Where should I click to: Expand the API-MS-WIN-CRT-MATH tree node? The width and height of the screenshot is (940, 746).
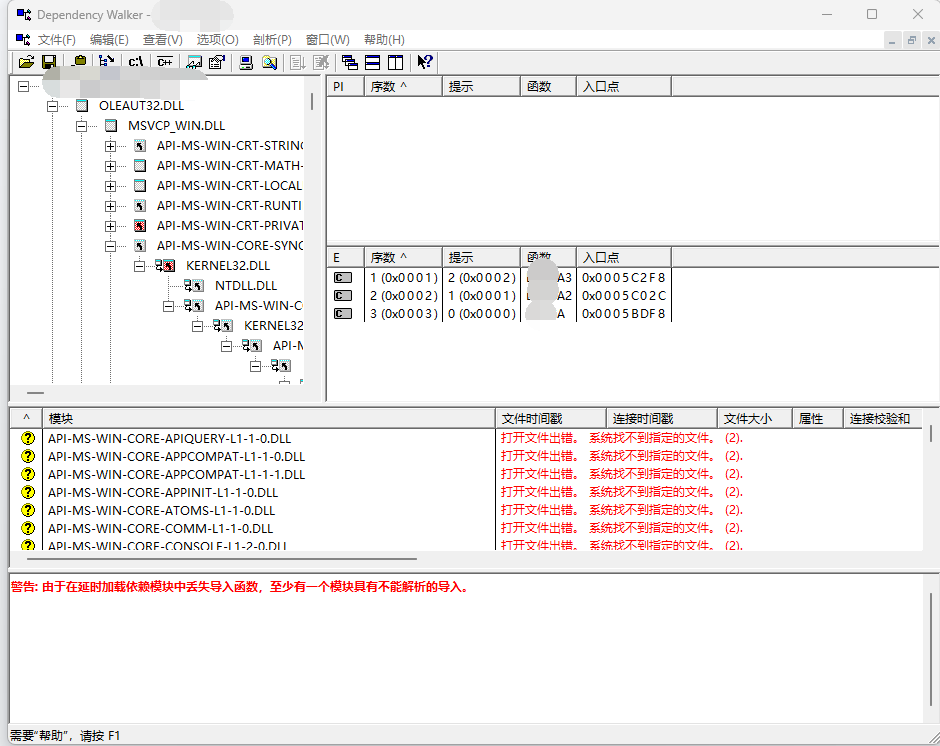coord(111,166)
